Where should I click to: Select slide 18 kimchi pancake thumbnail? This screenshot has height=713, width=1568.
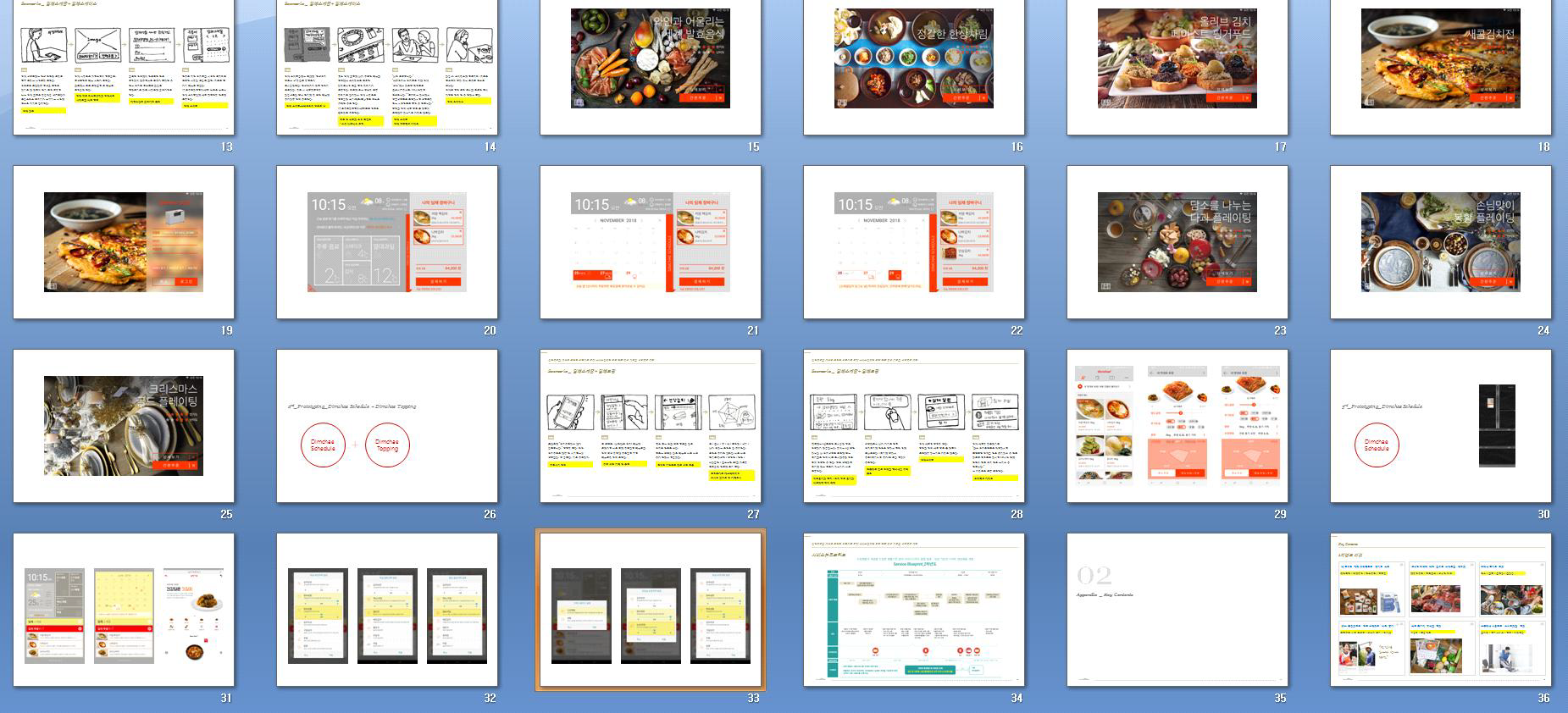[1441, 67]
